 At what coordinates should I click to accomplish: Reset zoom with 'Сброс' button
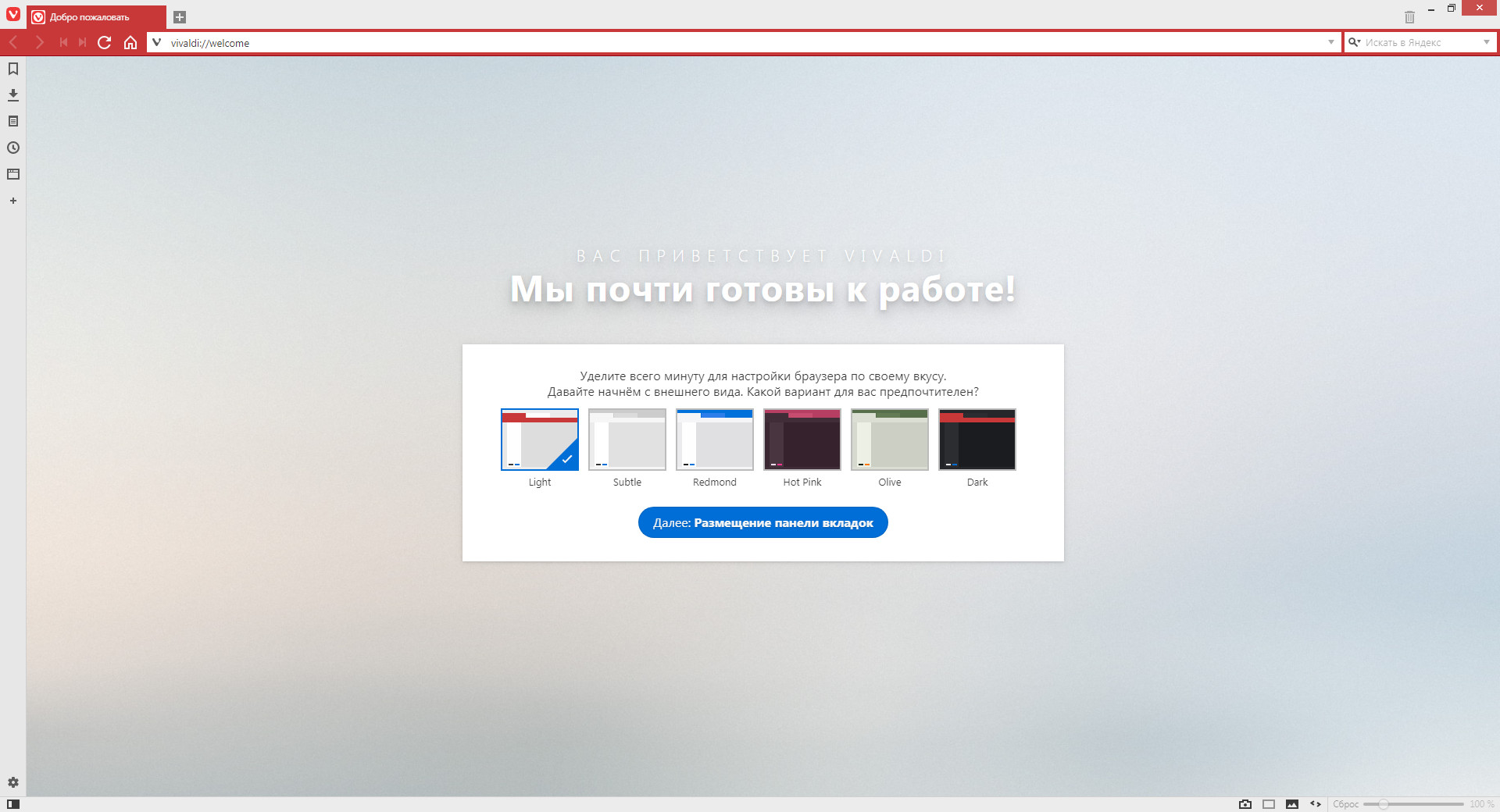point(1345,804)
